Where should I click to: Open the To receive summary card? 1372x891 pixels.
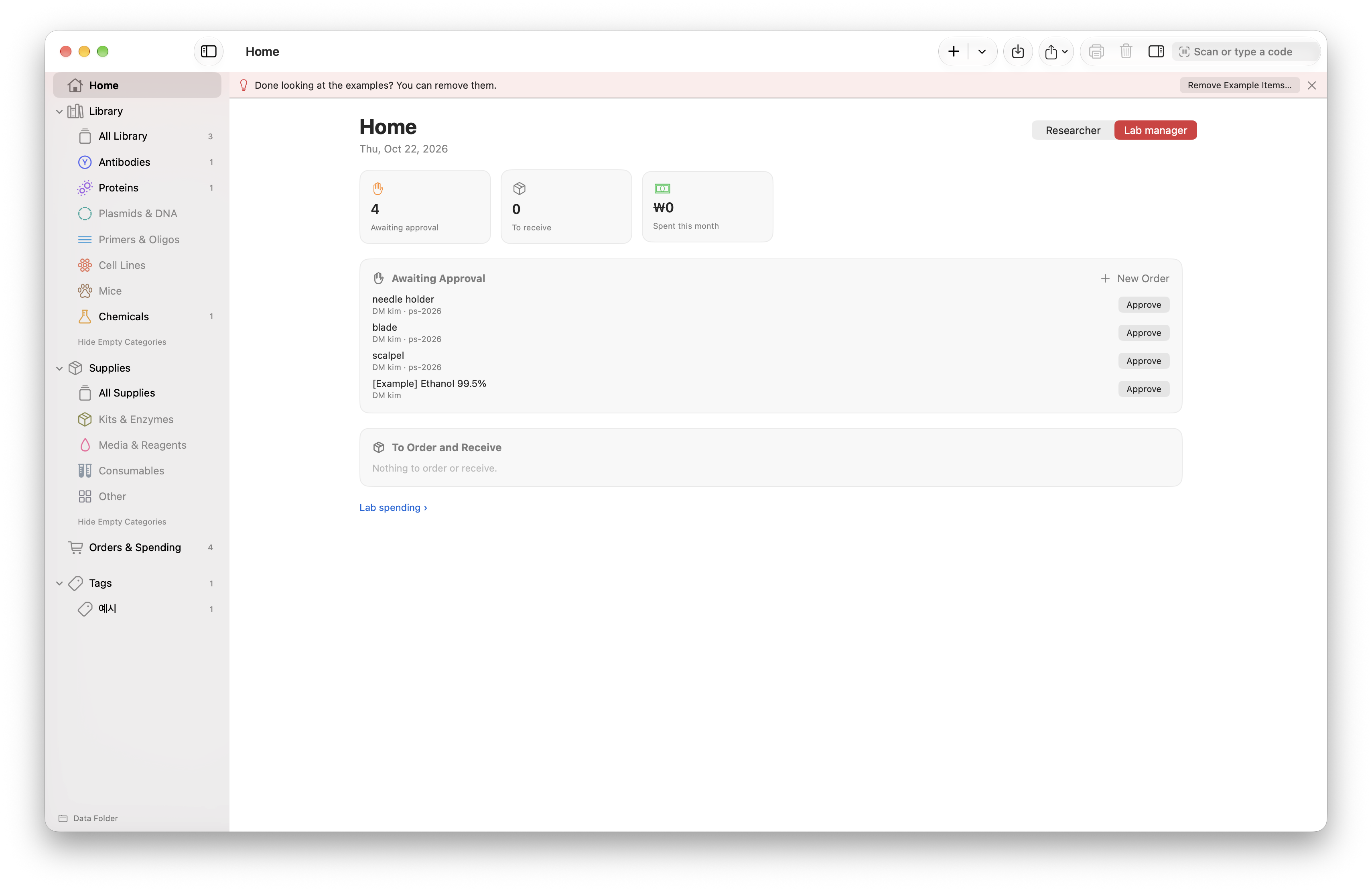click(566, 206)
